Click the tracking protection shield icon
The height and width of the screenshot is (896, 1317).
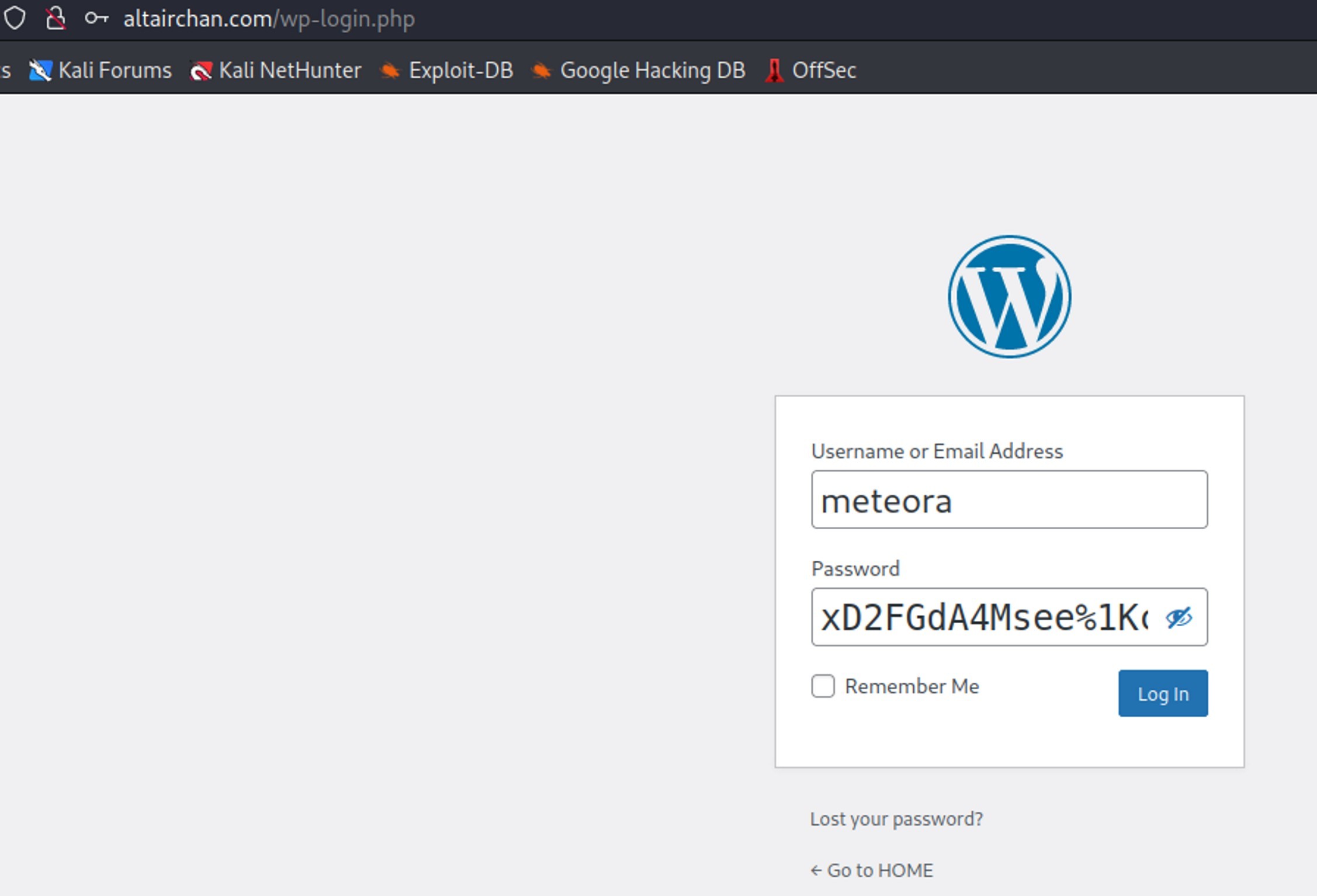click(15, 18)
